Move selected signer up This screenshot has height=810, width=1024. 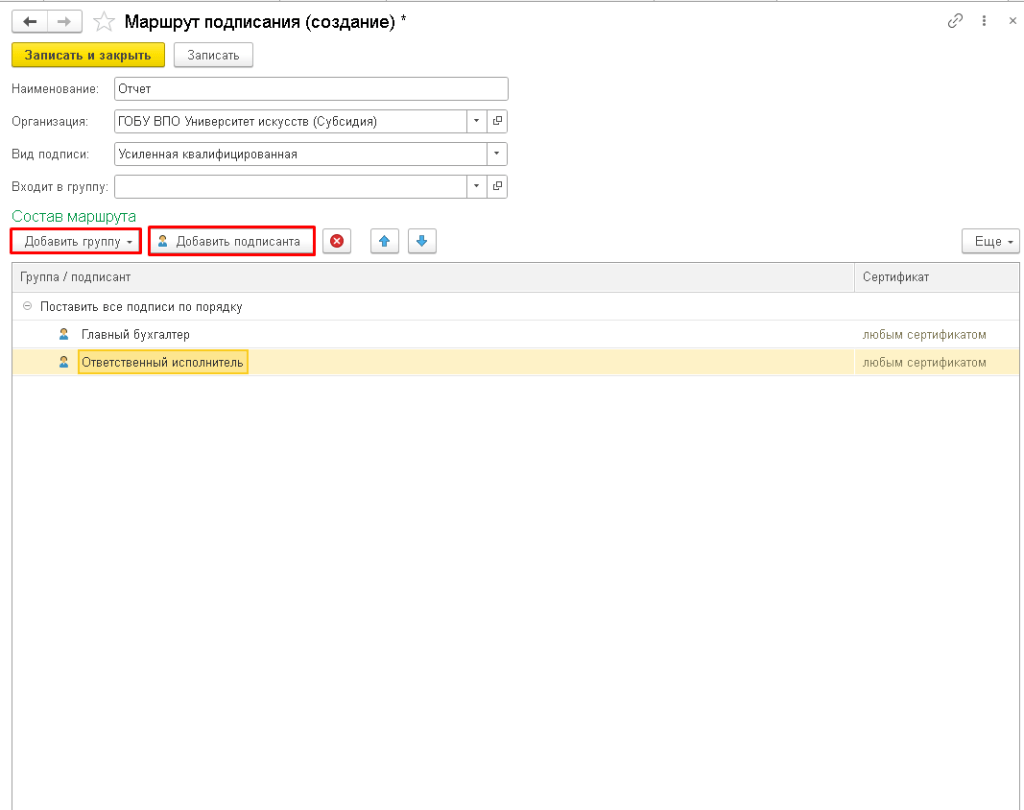point(385,241)
